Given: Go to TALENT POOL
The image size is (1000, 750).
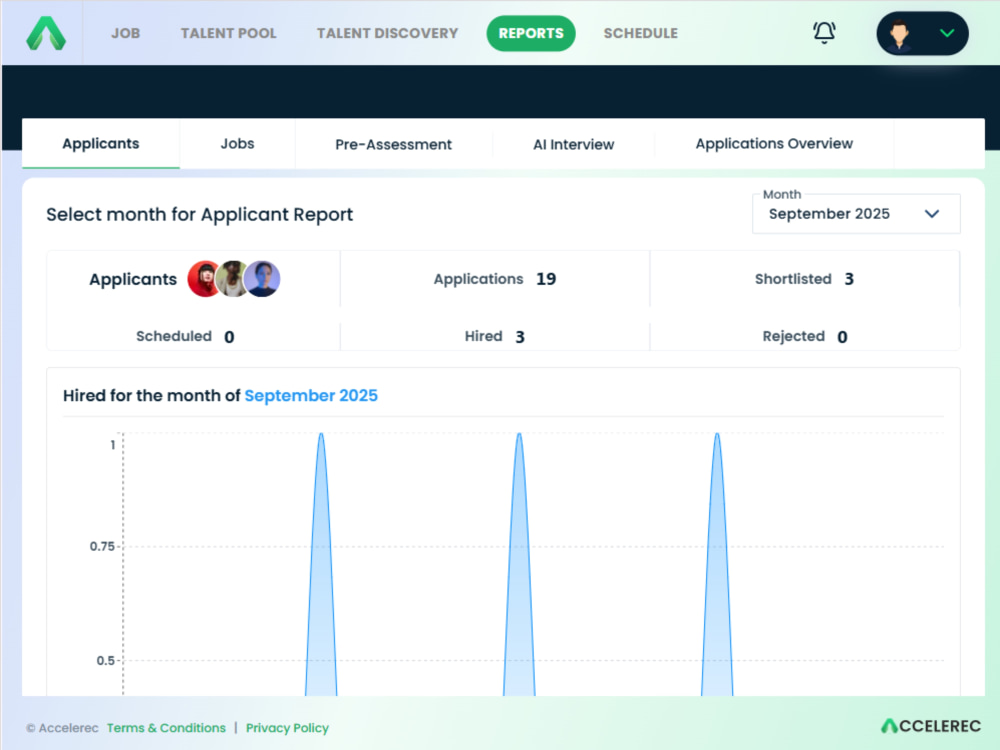Looking at the screenshot, I should click(x=228, y=33).
